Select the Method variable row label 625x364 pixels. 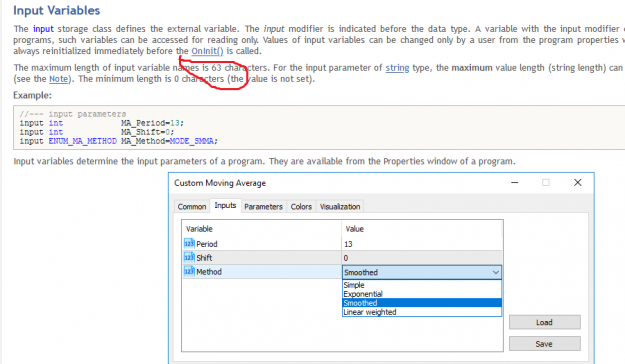pos(209,272)
